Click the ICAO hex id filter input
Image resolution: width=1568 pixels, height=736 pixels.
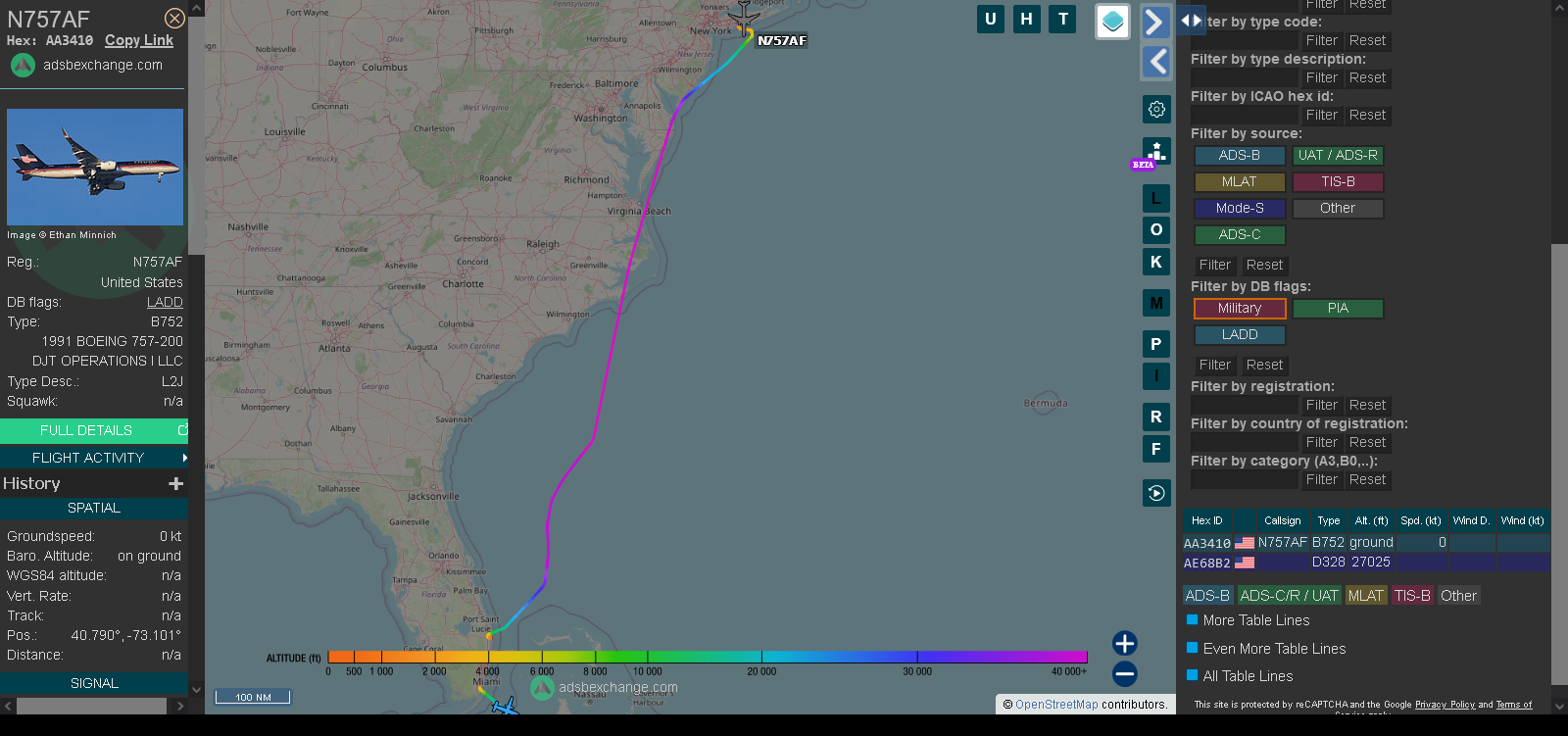click(1245, 115)
